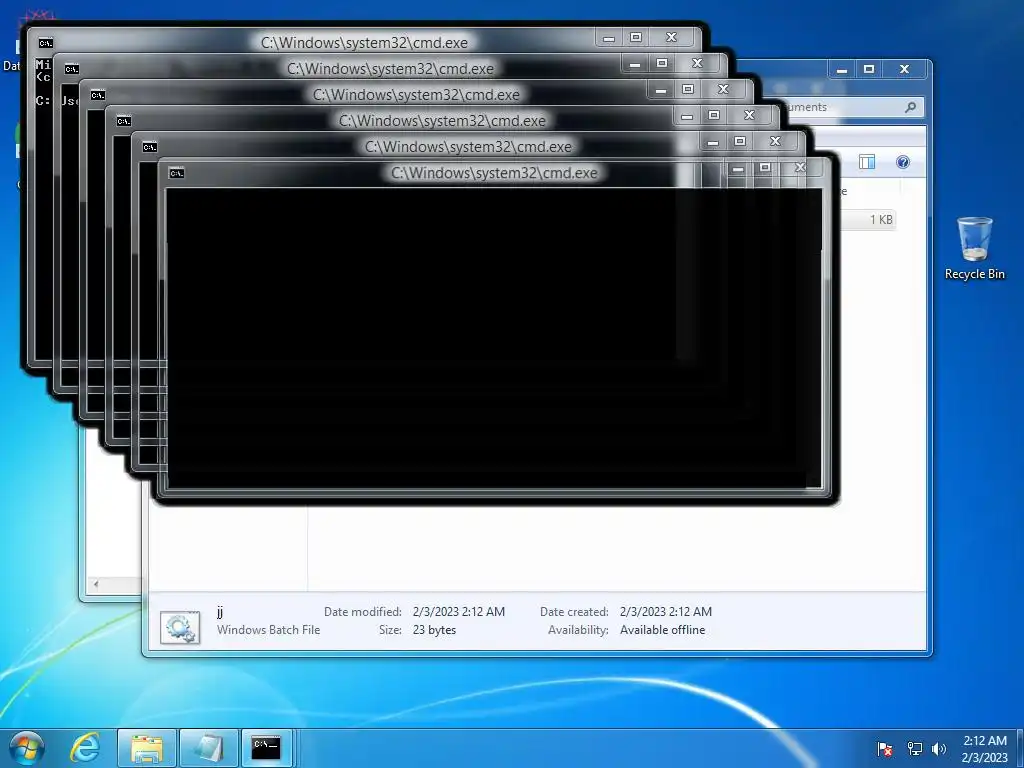This screenshot has height=768, width=1024.
Task: Open system menu icon of rearmost cmd window
Action: (46, 43)
